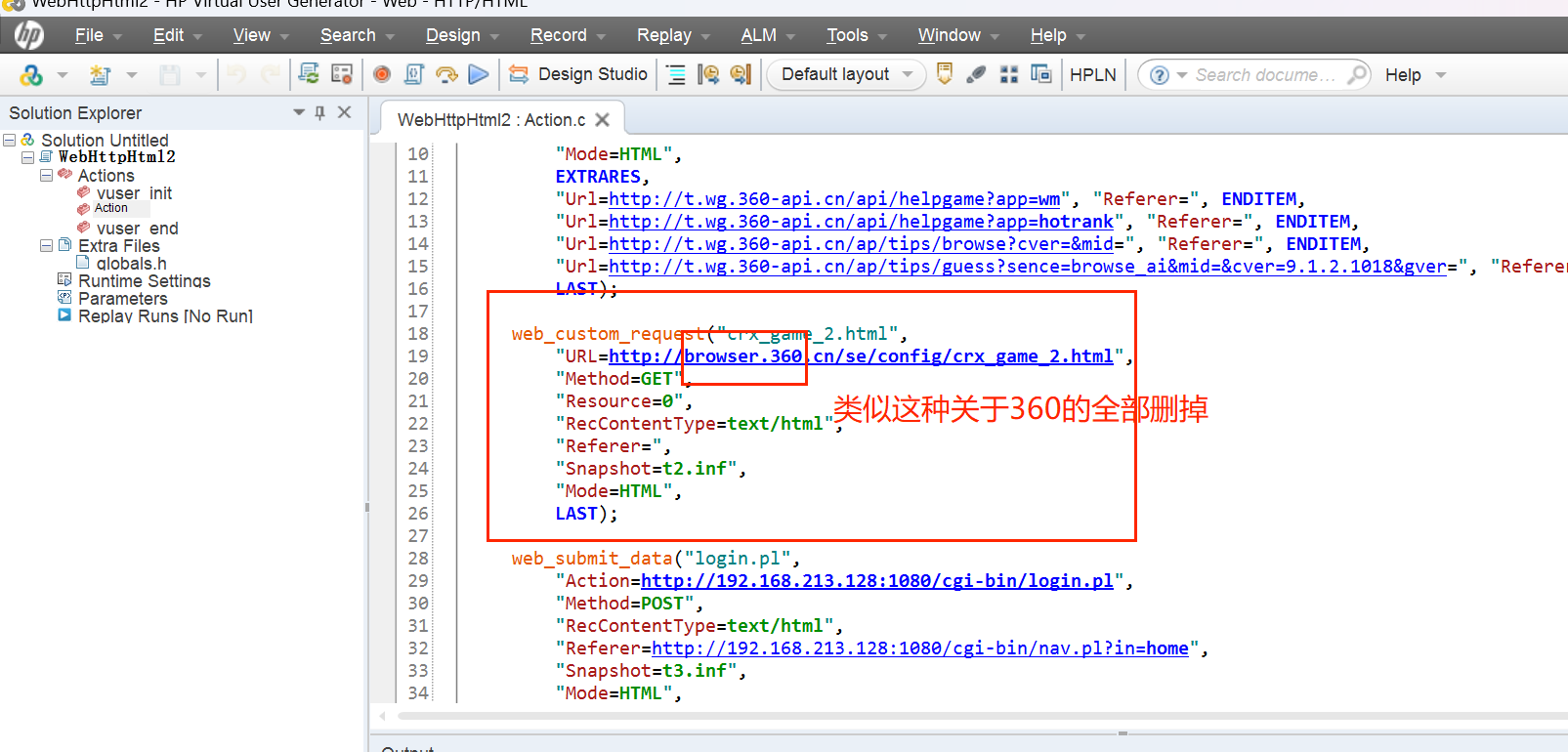This screenshot has width=1568, height=752.
Task: Open the Add to Solution dropdown arrow
Action: coord(63,75)
